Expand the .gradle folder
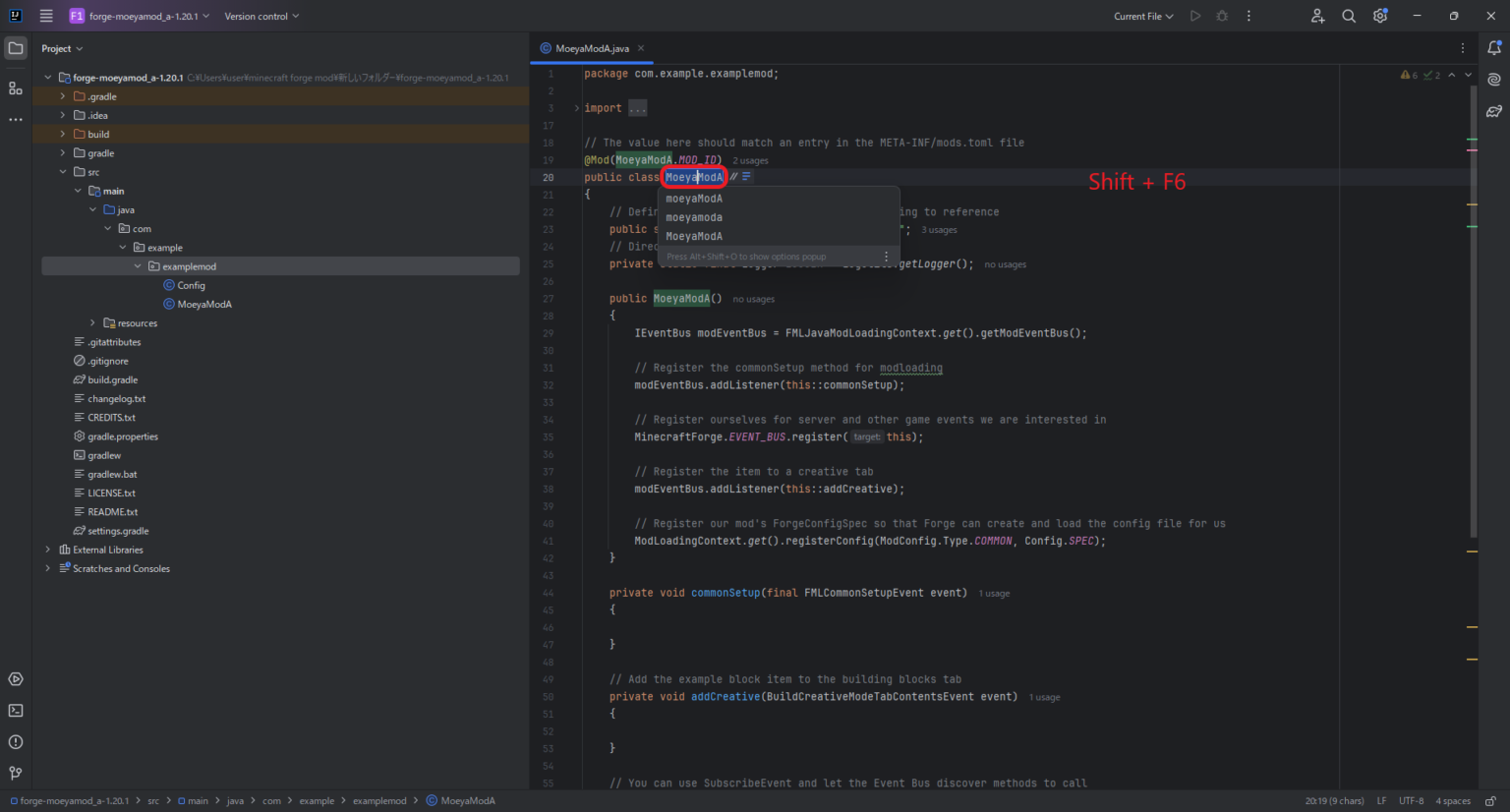The image size is (1510, 812). (63, 96)
